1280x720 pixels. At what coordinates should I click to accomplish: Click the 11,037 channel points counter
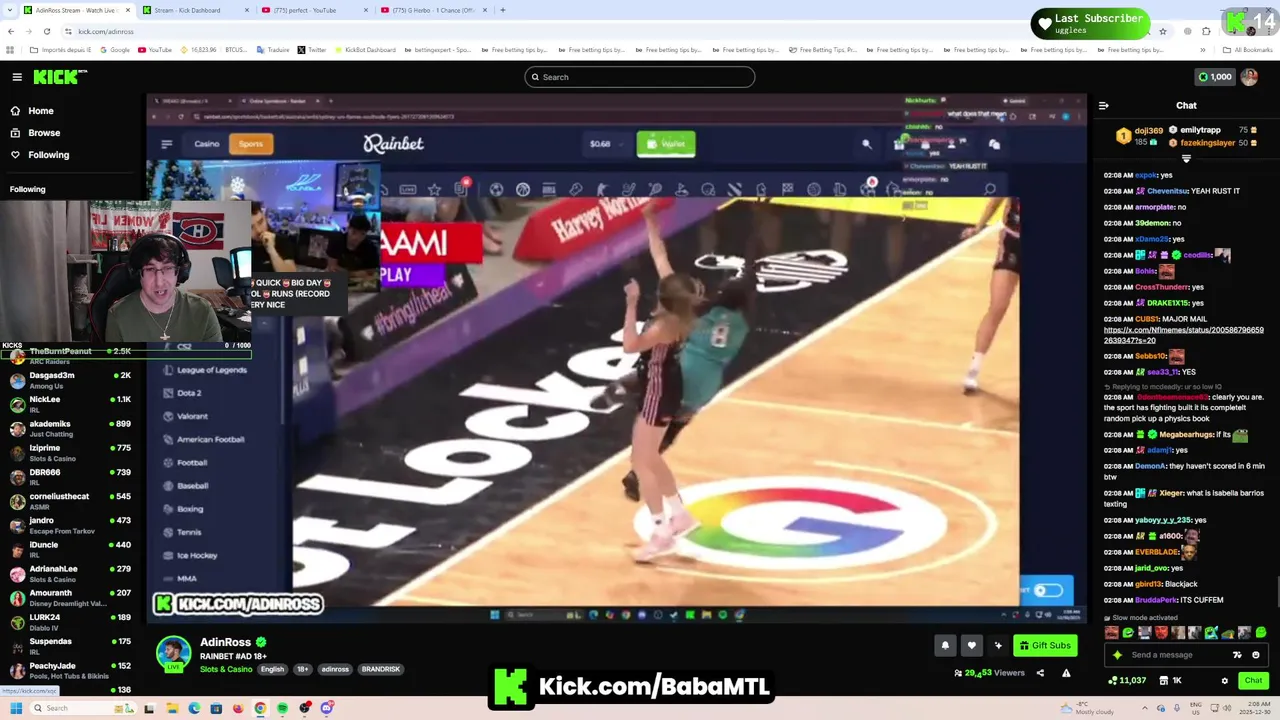[x=1127, y=681]
